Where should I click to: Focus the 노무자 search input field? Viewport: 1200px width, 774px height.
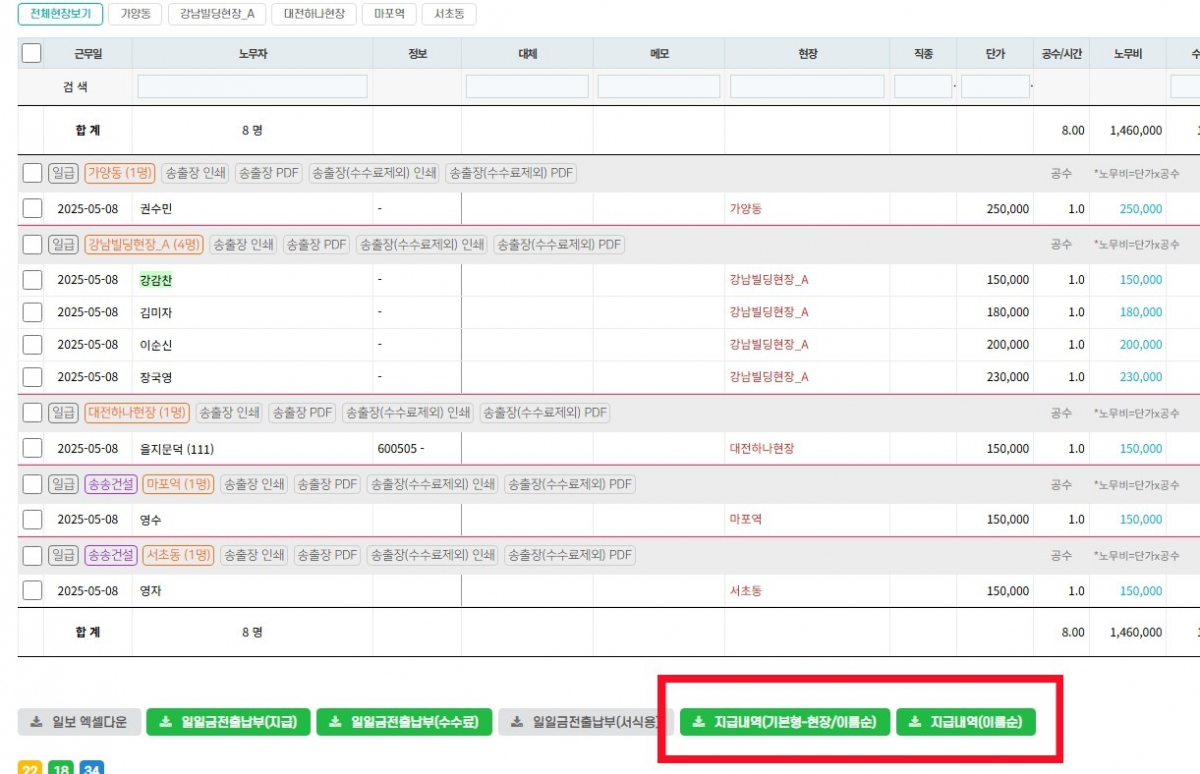252,87
